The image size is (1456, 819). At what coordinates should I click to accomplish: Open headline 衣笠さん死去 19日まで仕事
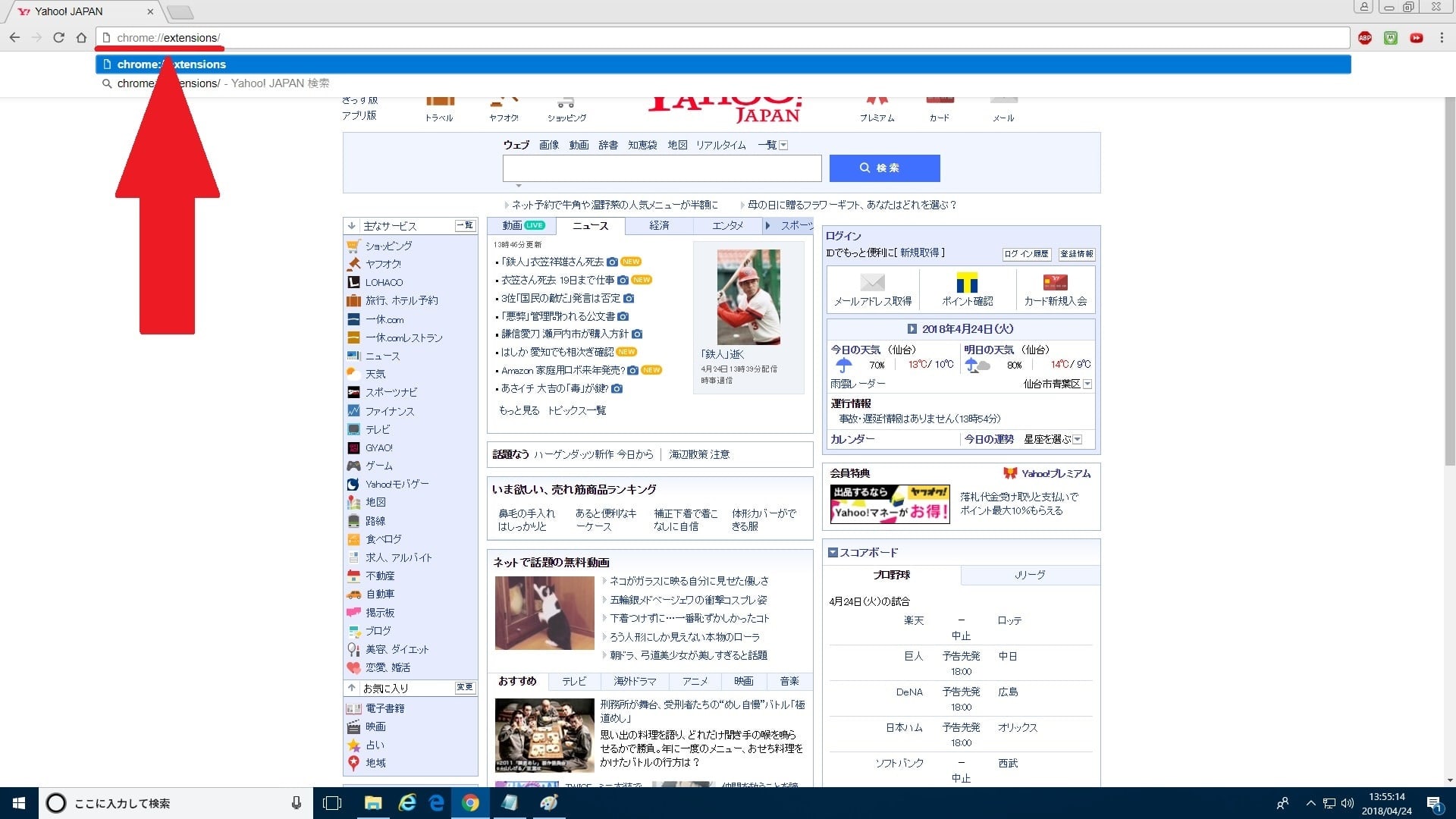point(557,280)
